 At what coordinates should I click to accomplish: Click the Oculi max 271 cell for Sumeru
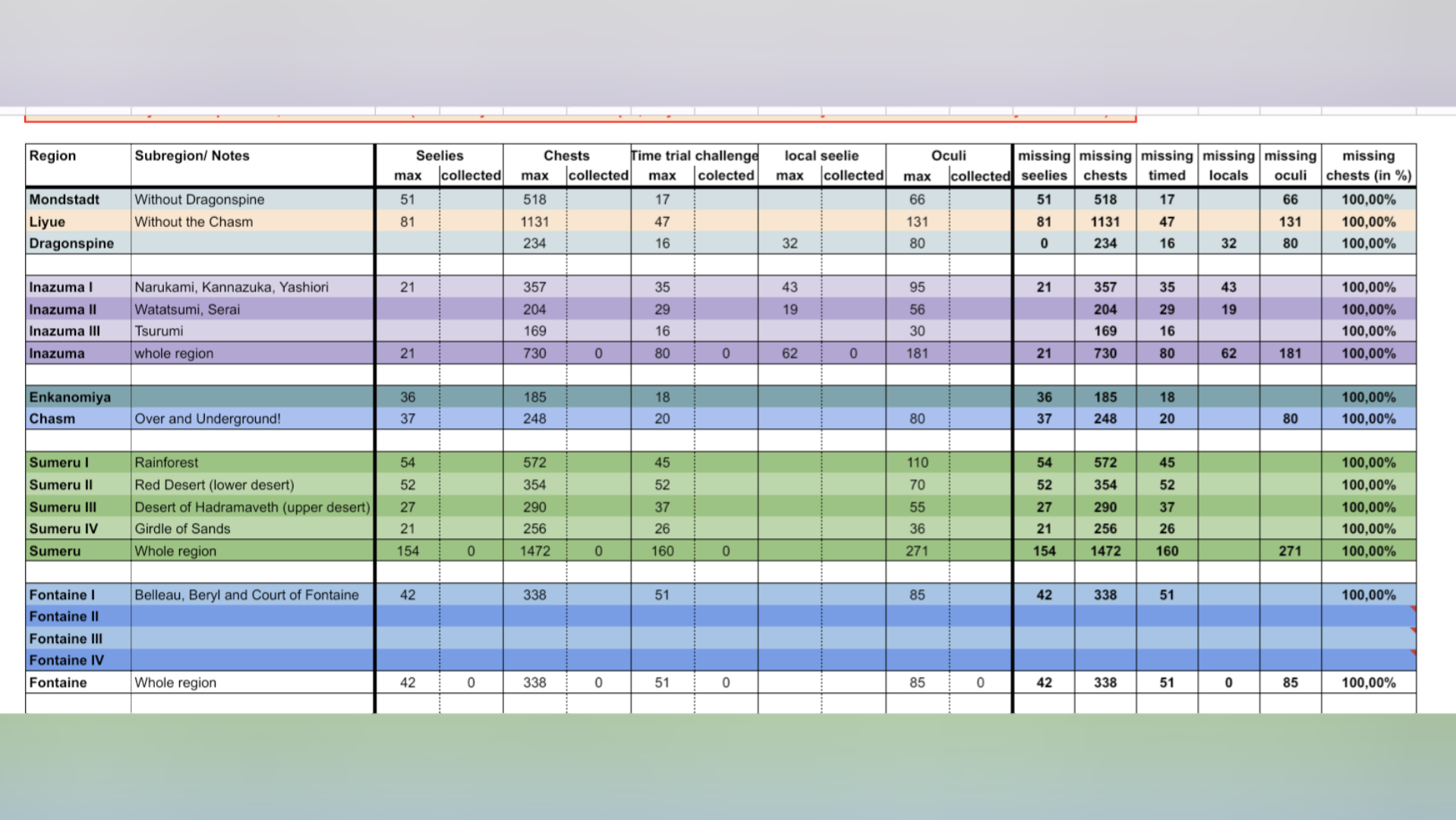(x=917, y=550)
